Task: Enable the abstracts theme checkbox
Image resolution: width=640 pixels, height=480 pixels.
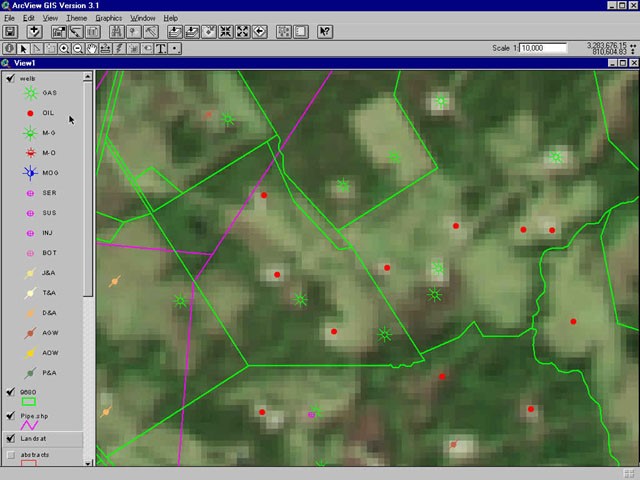Action: point(10,455)
